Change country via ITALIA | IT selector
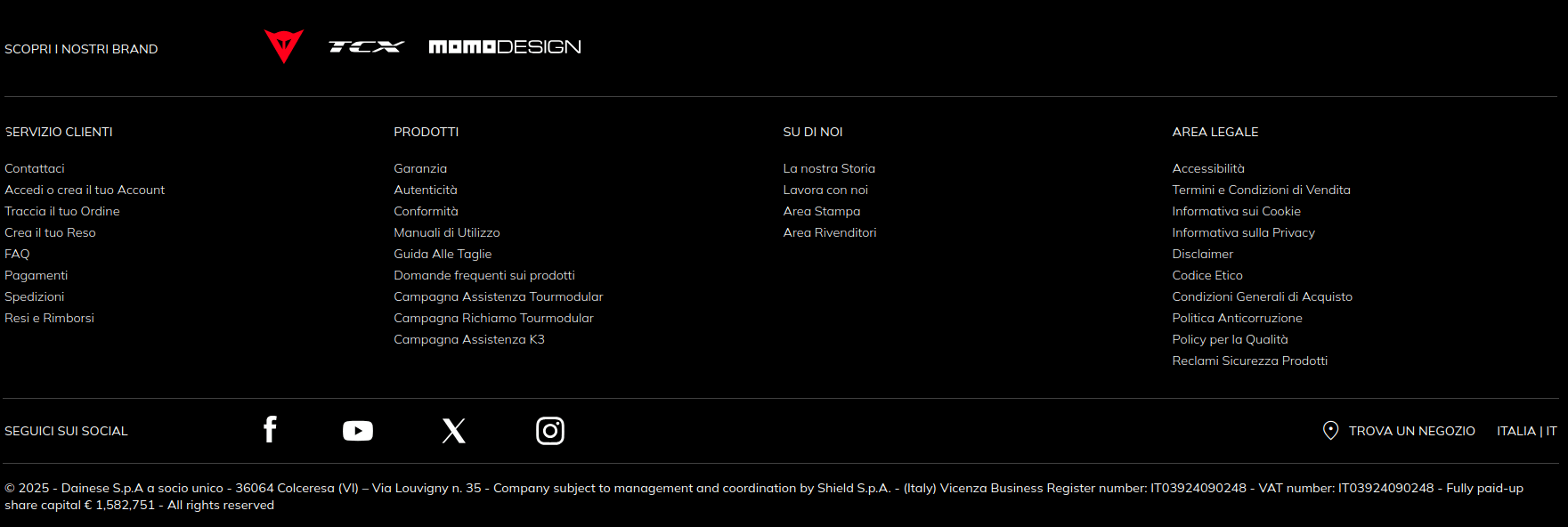 coord(1526,431)
